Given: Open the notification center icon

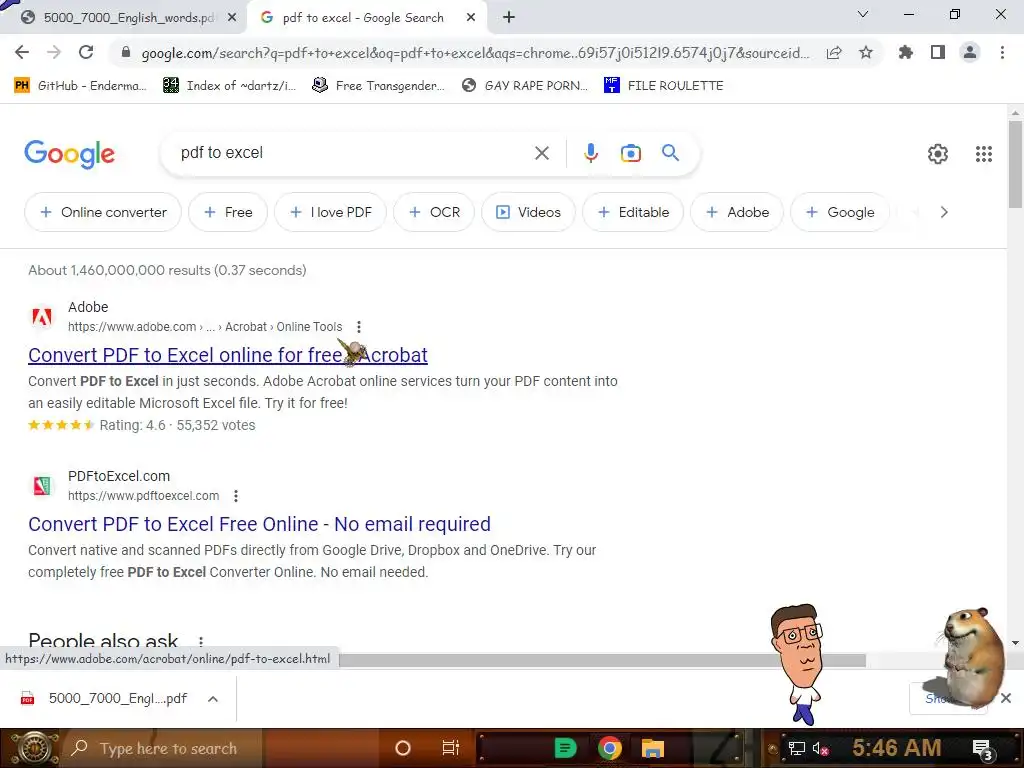Looking at the screenshot, I should click(x=983, y=749).
